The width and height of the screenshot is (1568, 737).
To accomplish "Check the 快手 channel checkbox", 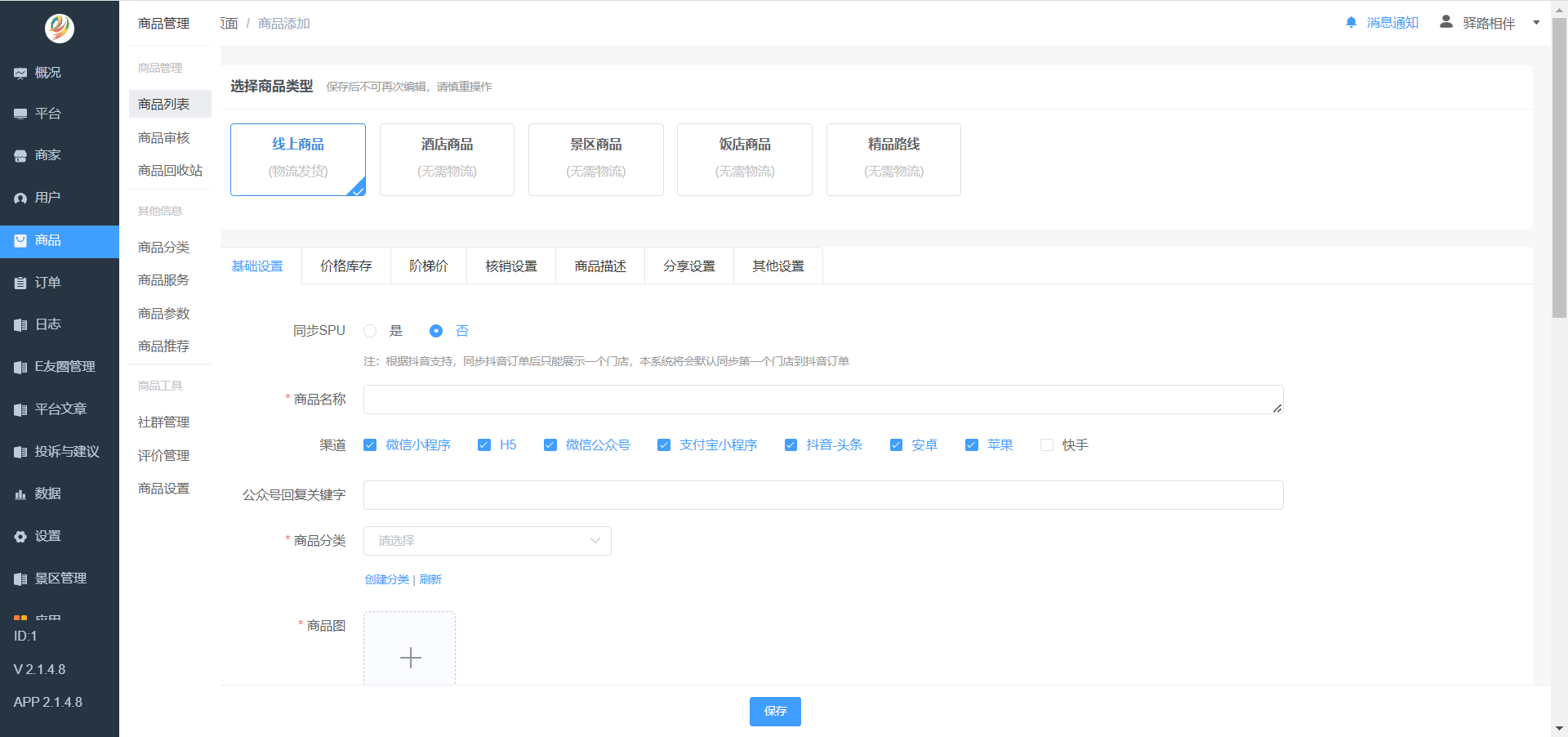I will point(1047,445).
